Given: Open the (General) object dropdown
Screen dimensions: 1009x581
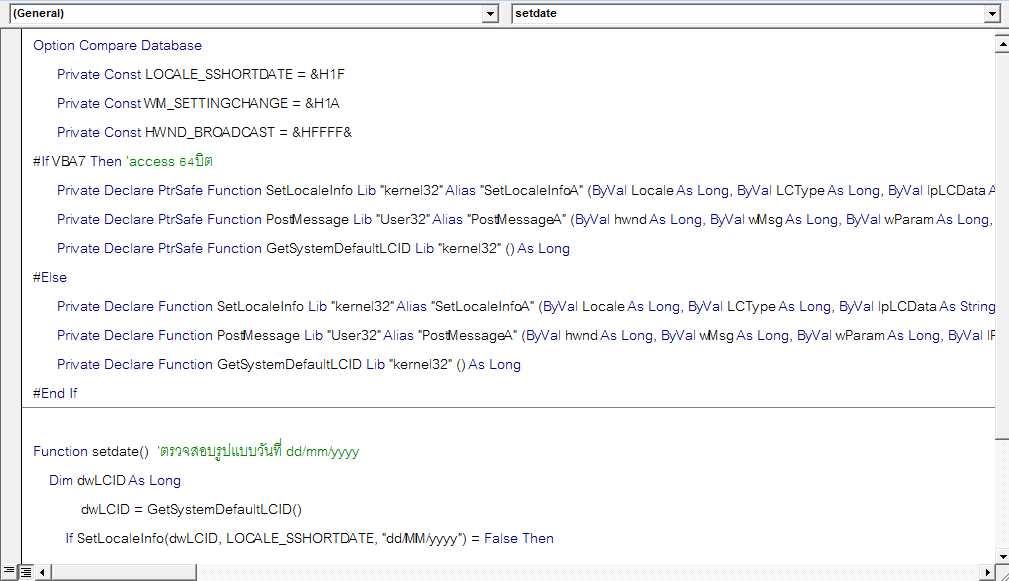Looking at the screenshot, I should [490, 14].
